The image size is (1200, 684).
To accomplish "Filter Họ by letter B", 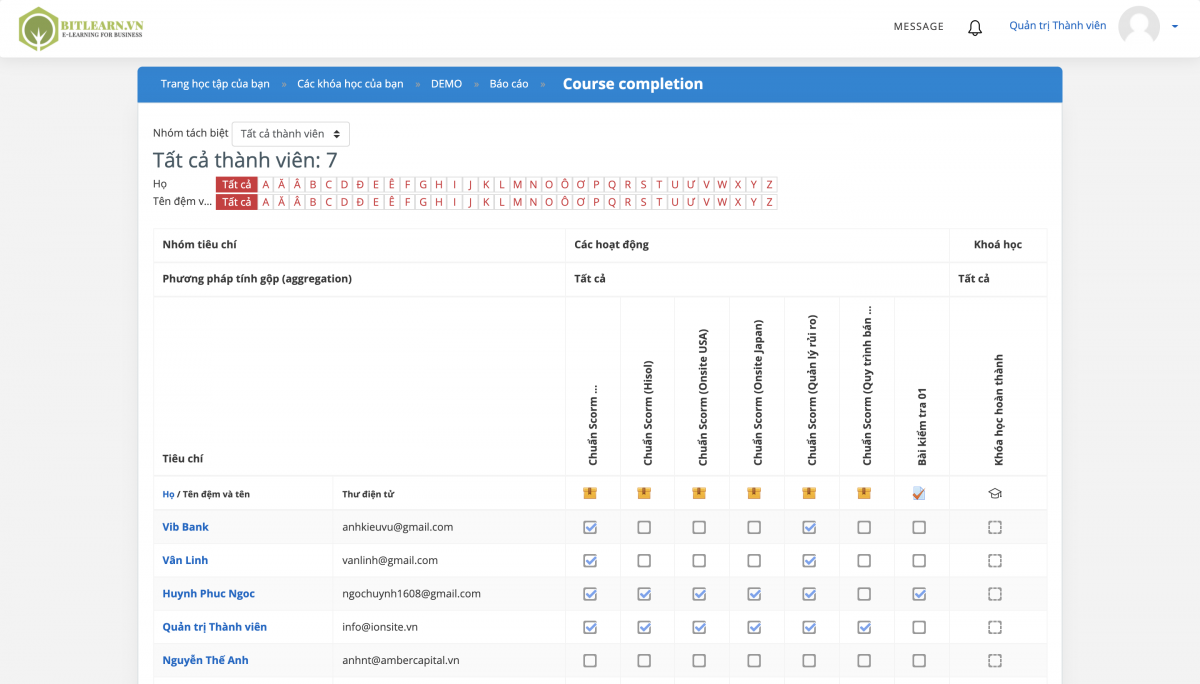I will coord(313,184).
